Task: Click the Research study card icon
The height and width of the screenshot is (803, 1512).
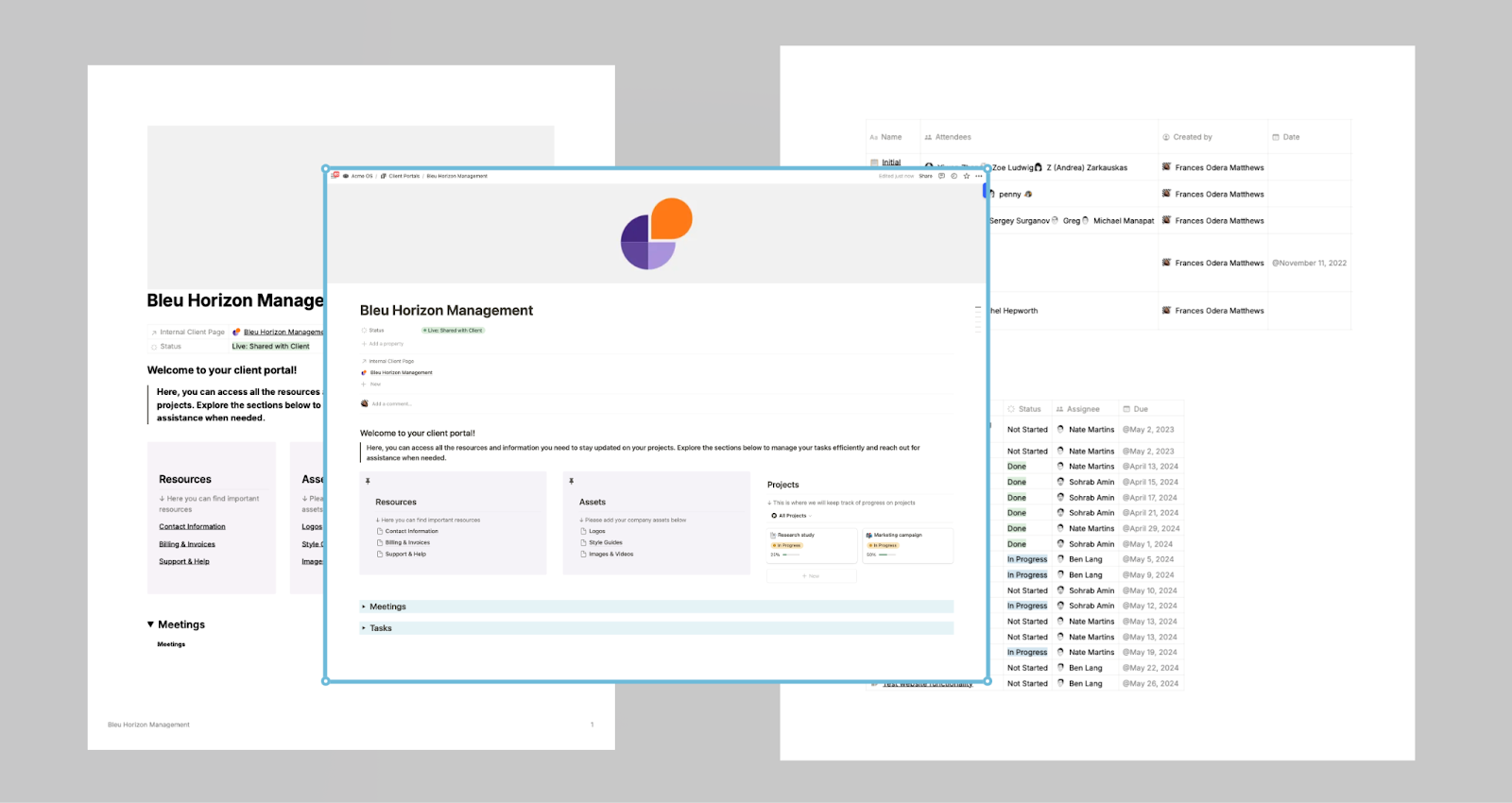Action: tap(773, 535)
